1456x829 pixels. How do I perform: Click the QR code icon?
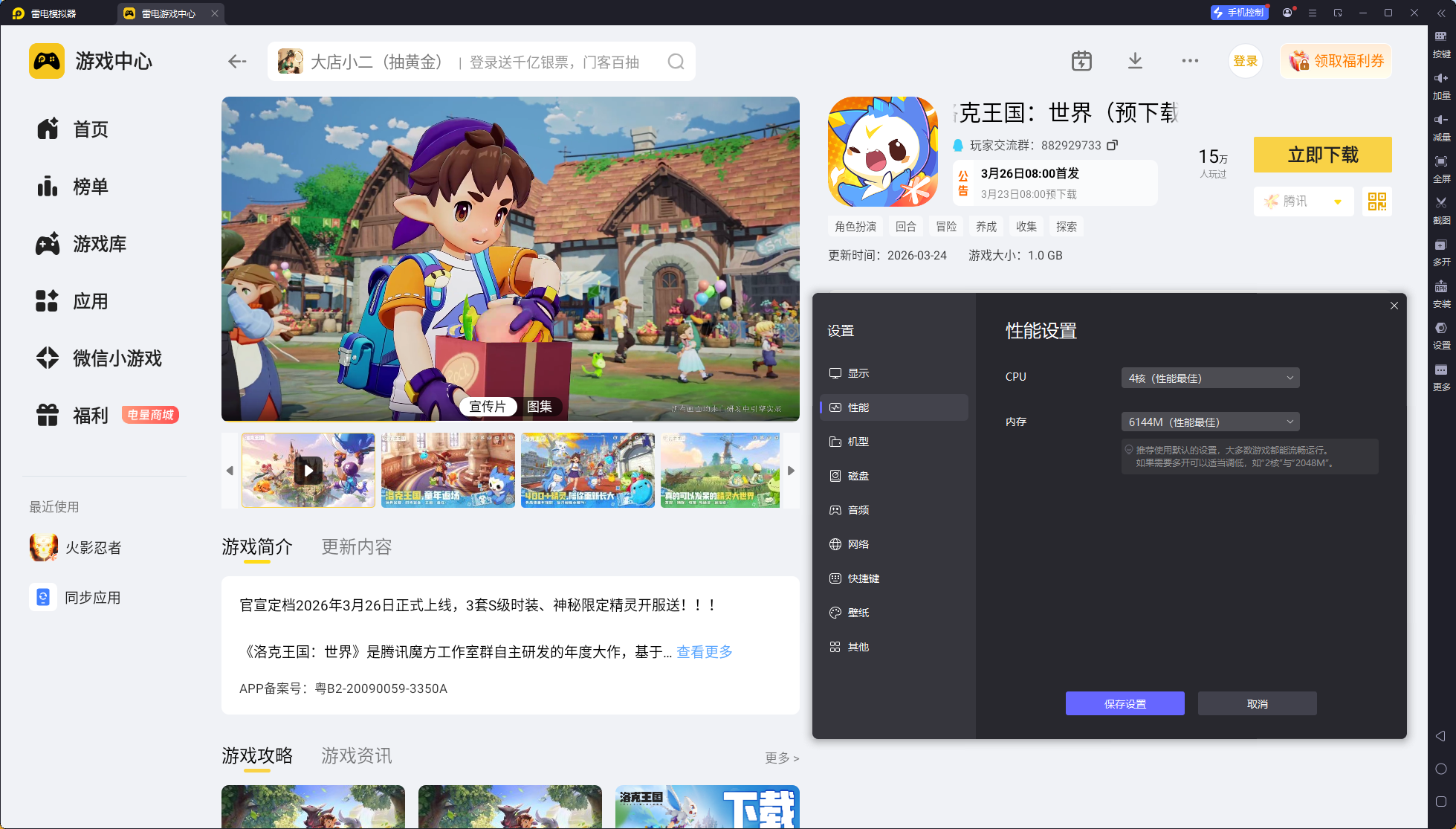click(x=1376, y=201)
